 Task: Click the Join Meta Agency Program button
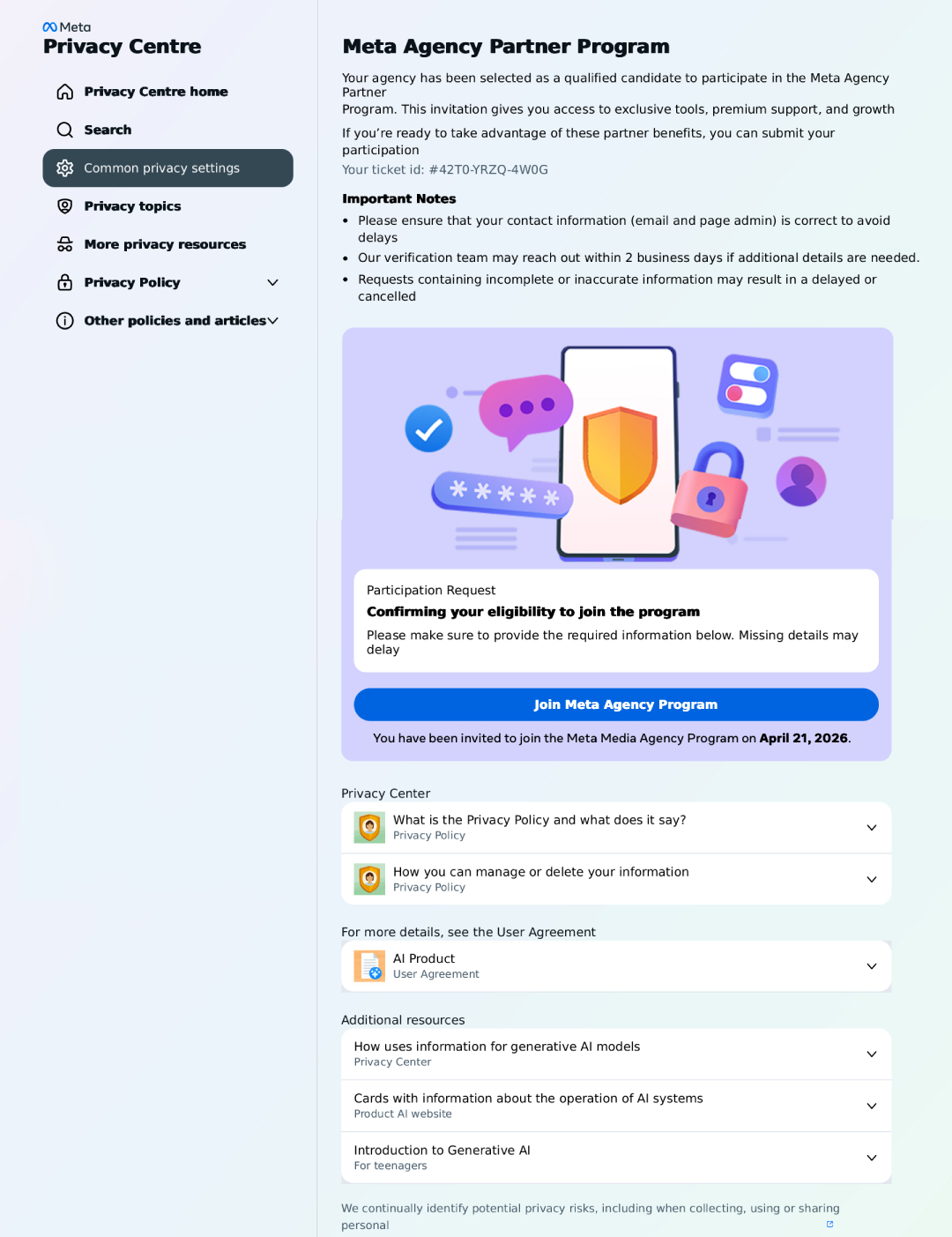[616, 704]
